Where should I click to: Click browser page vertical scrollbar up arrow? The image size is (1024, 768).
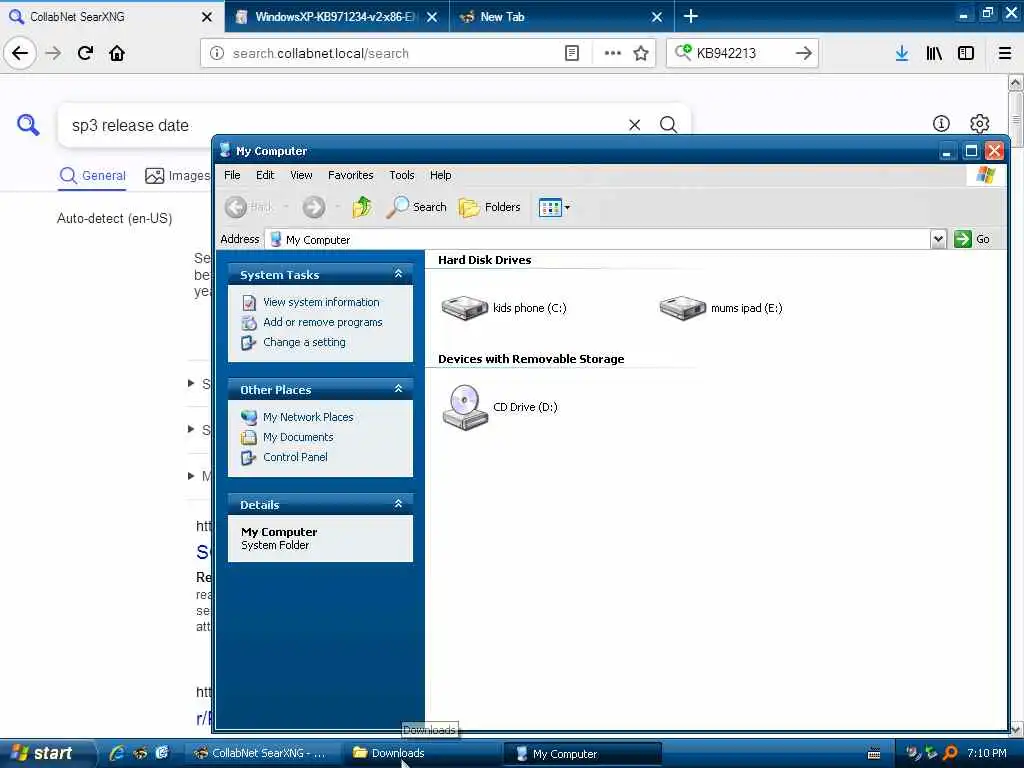[x=1016, y=82]
